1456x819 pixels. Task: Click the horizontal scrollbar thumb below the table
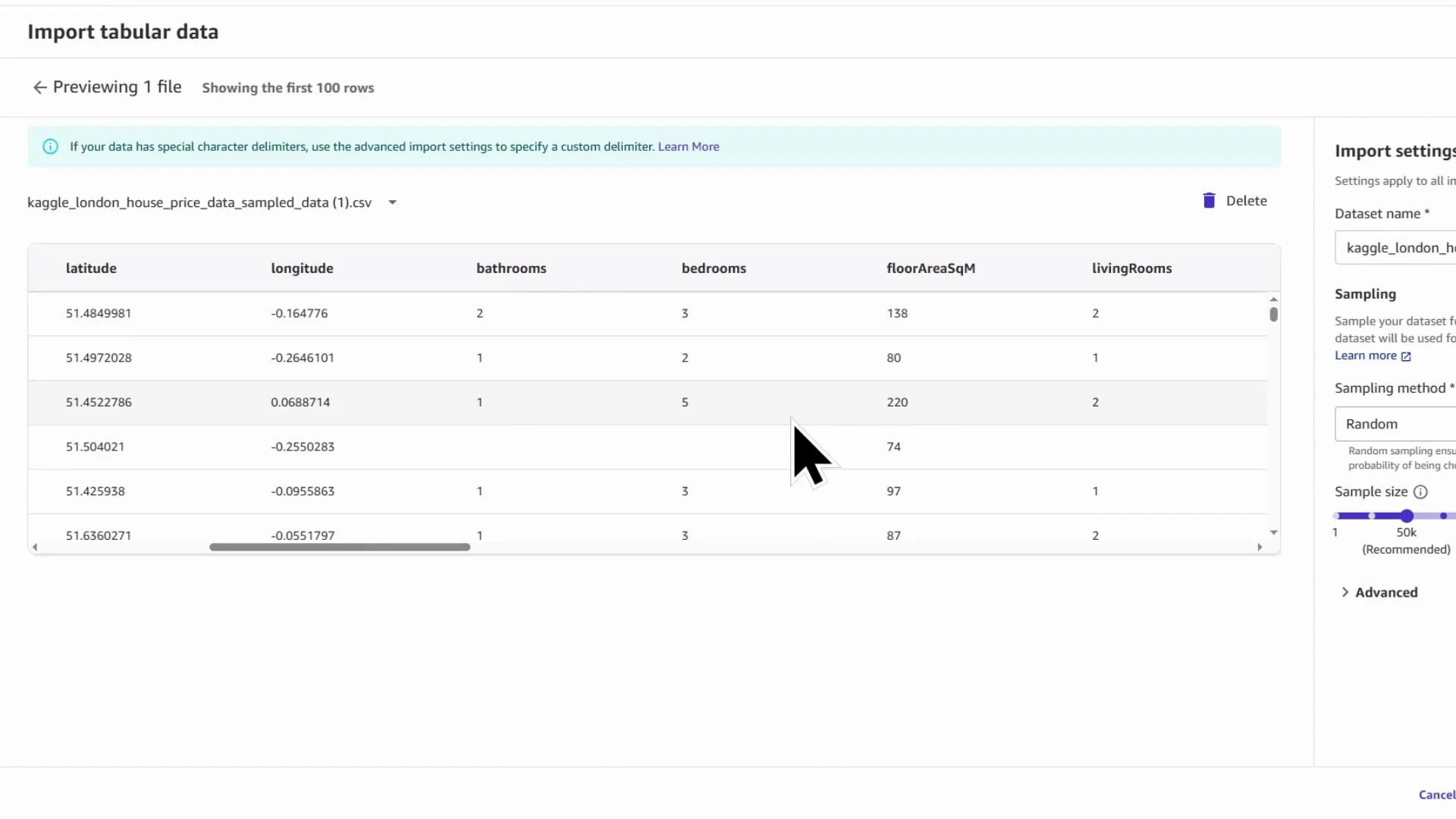click(340, 547)
